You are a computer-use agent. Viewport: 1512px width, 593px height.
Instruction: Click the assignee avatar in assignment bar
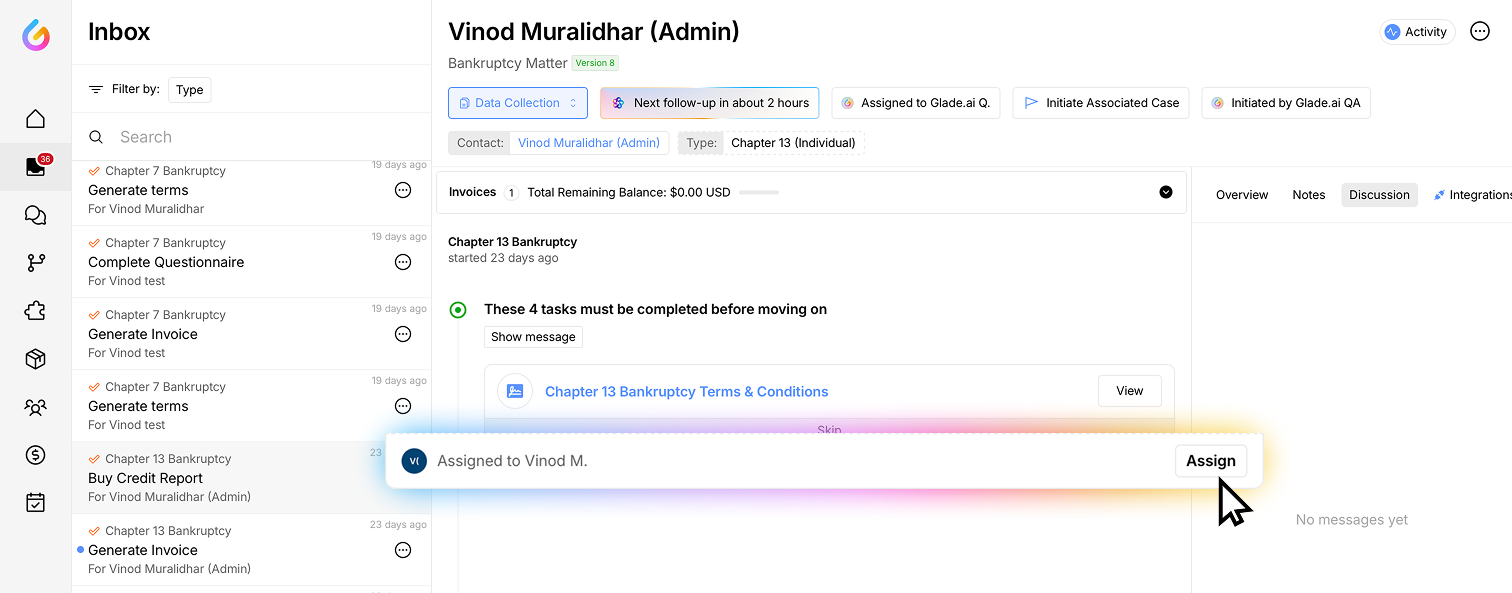click(x=414, y=461)
